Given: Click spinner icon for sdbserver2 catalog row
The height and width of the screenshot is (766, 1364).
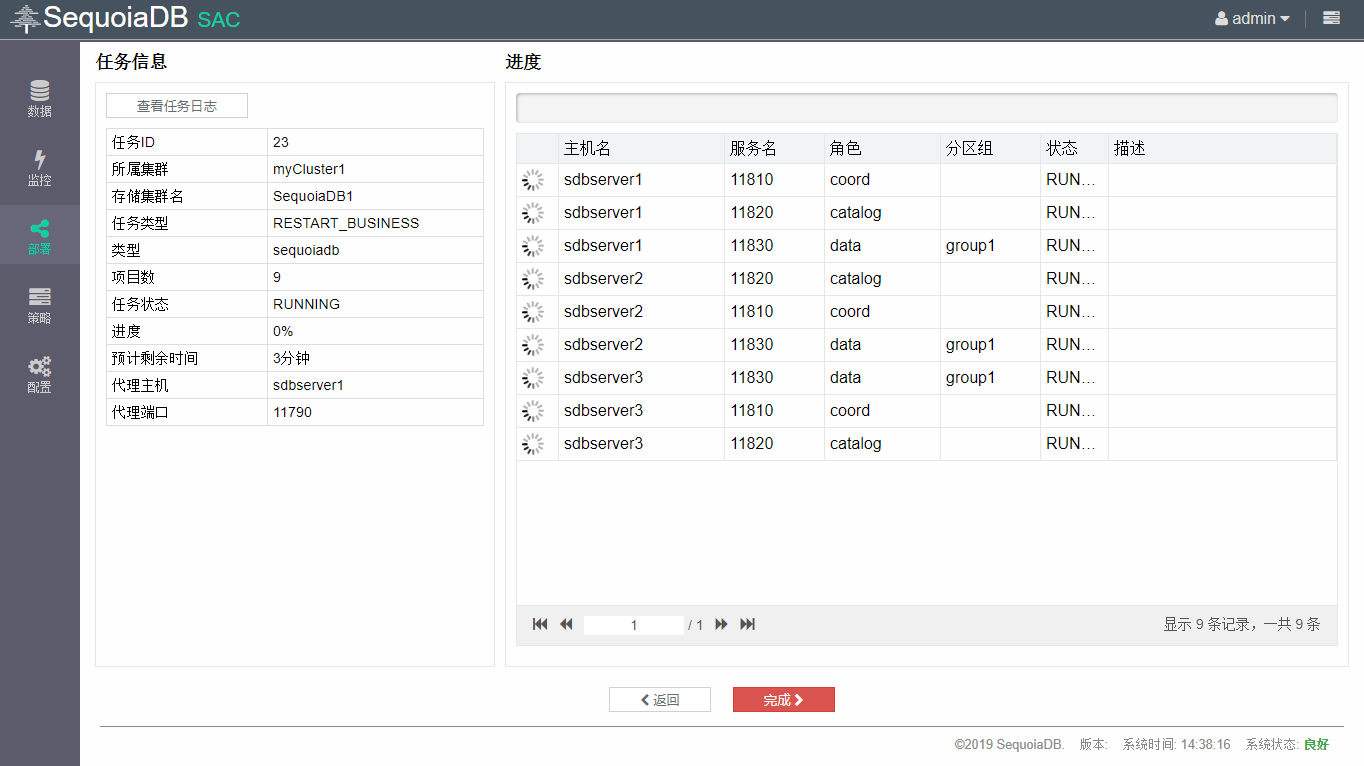Looking at the screenshot, I should [533, 279].
